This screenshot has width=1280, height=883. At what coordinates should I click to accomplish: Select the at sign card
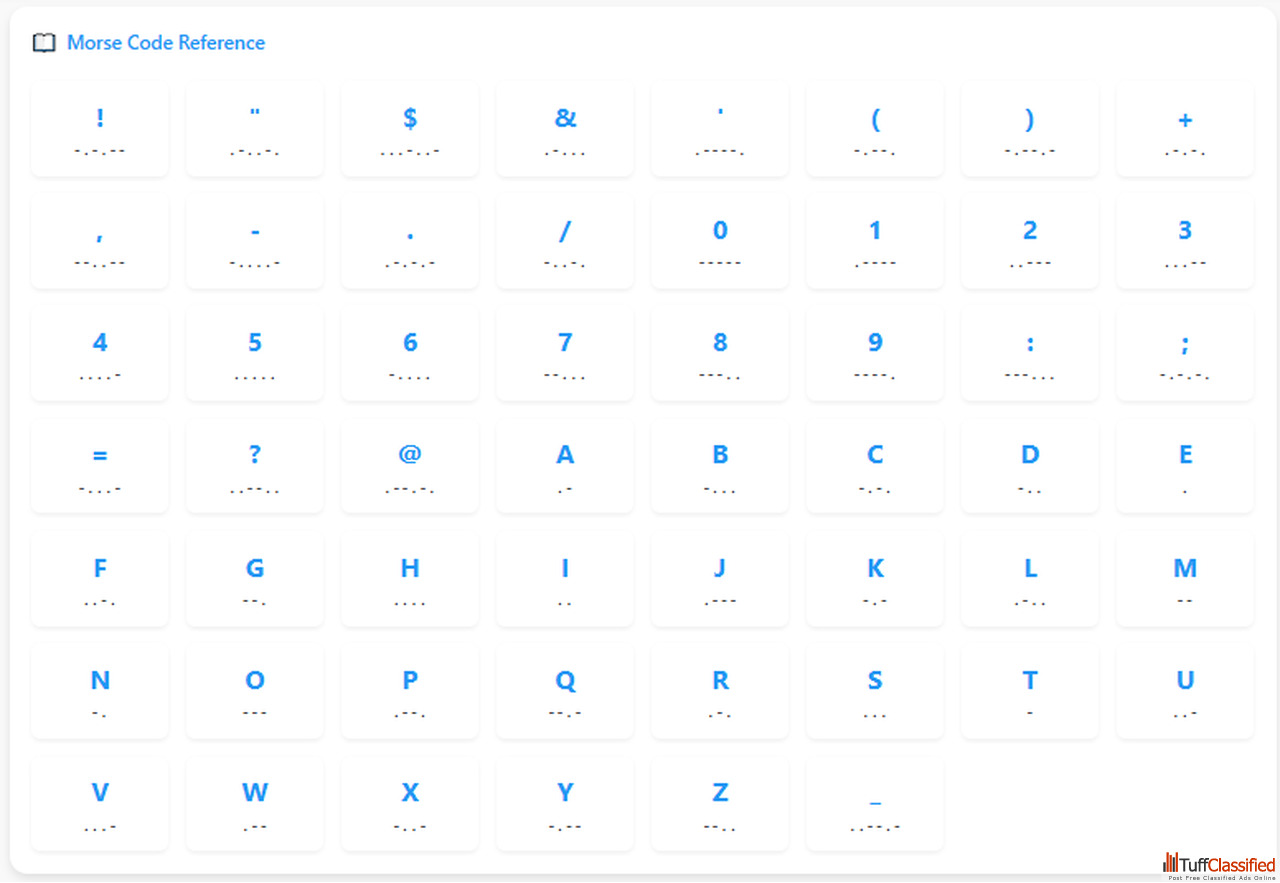click(410, 467)
